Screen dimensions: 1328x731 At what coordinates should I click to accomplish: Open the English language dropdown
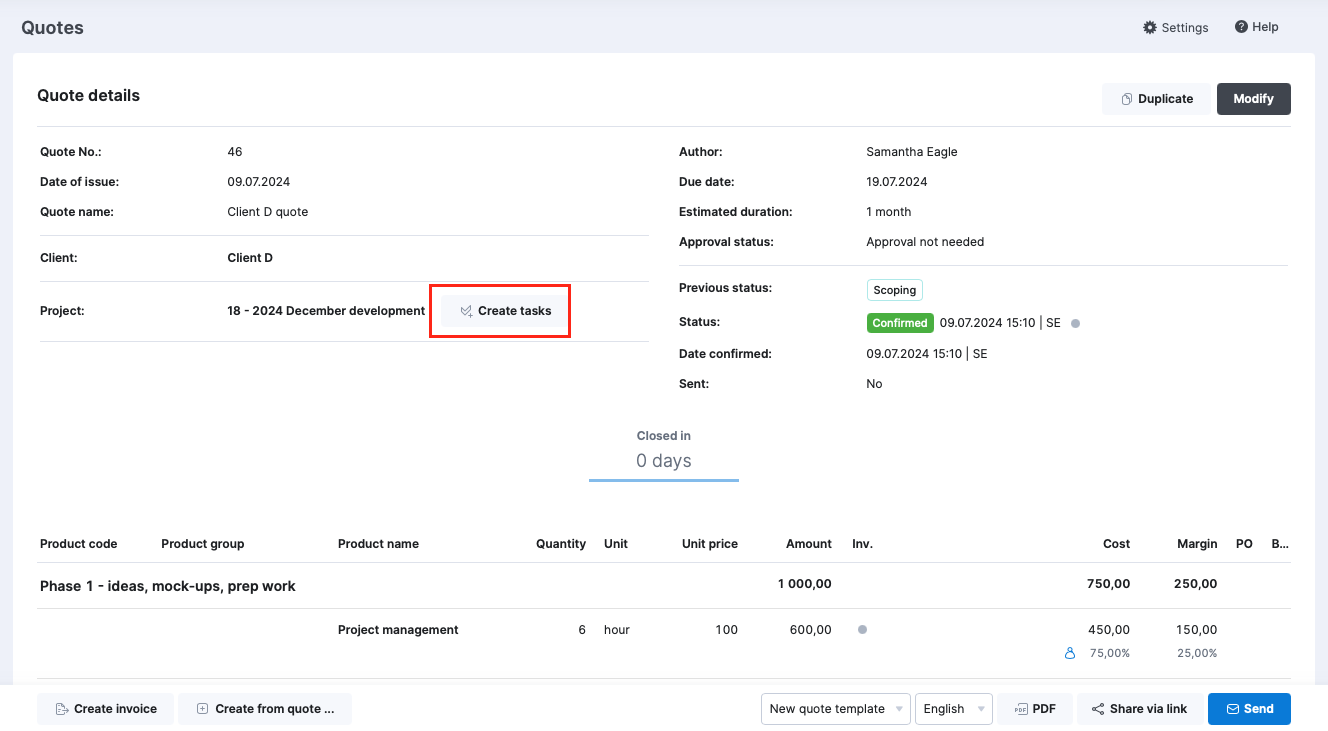tap(952, 709)
